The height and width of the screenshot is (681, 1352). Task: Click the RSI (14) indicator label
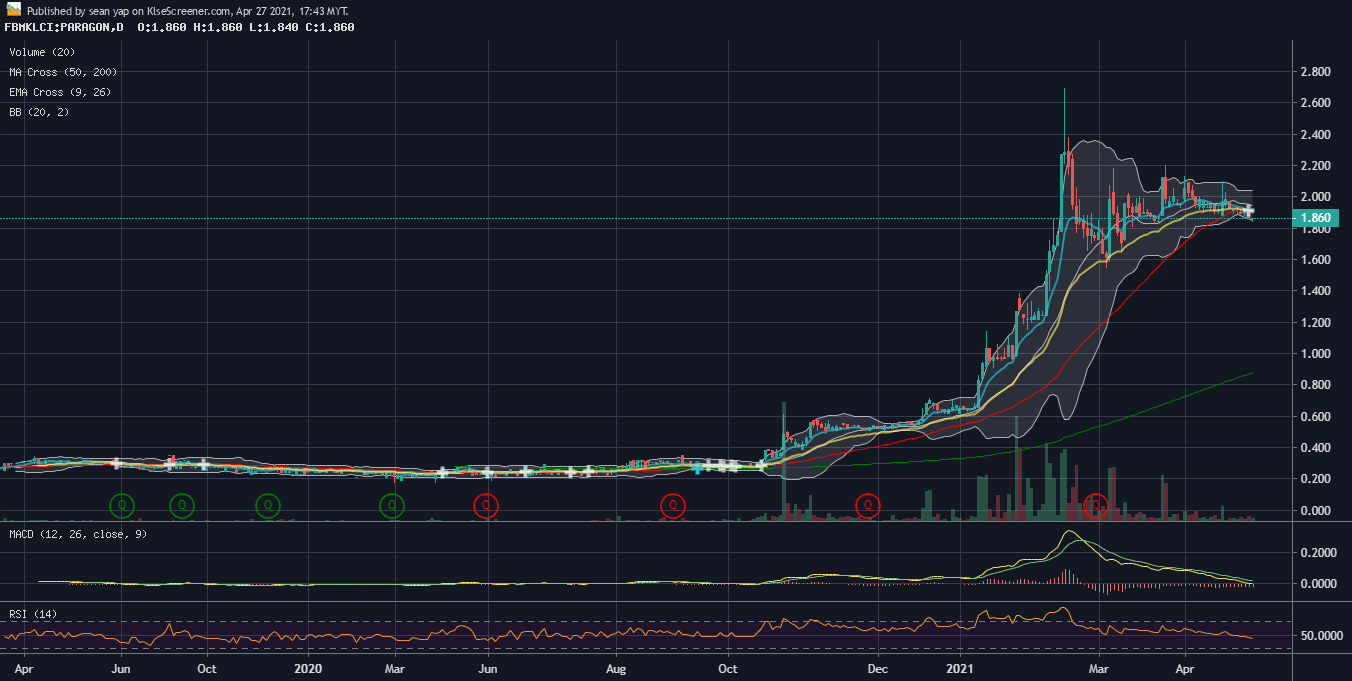pos(33,613)
